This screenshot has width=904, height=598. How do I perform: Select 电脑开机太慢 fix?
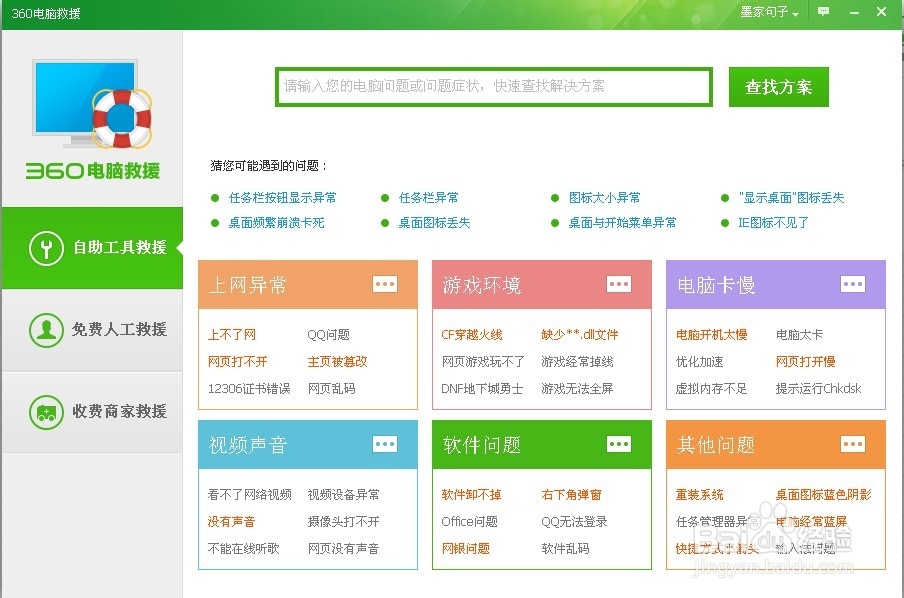(x=711, y=334)
